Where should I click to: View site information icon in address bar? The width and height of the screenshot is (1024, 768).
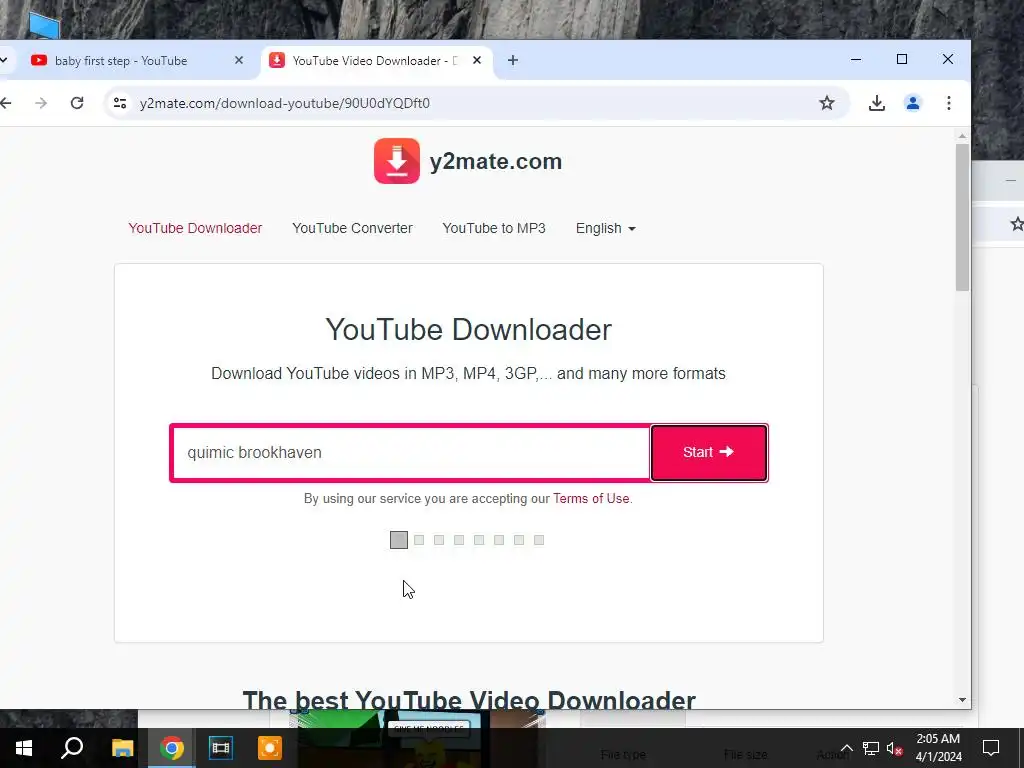tap(120, 103)
